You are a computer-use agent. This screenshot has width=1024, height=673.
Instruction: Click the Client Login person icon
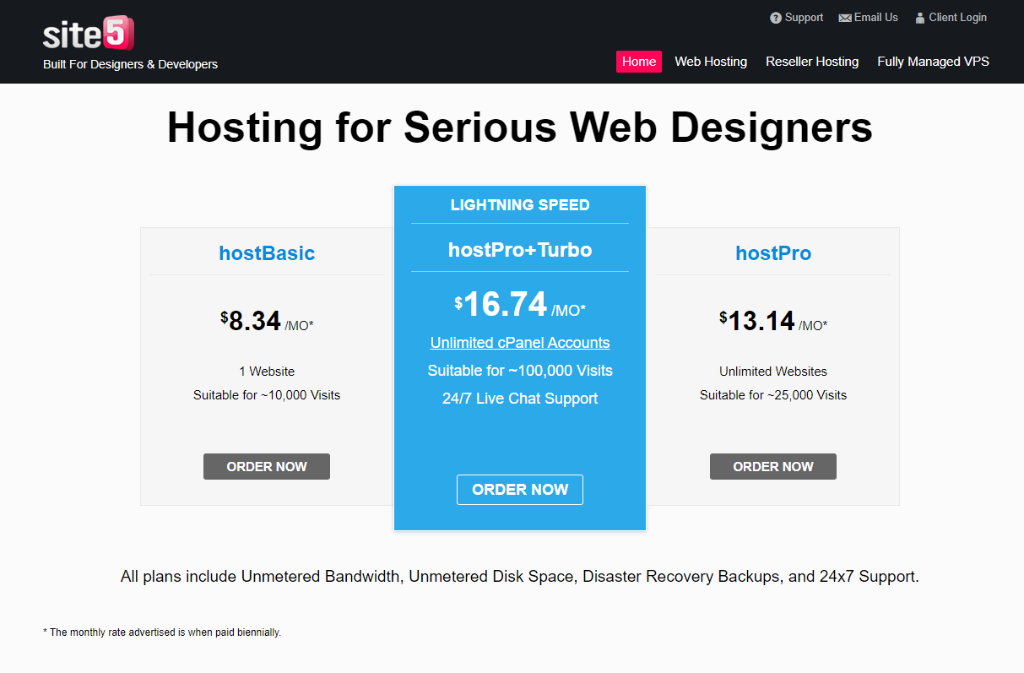[x=920, y=18]
